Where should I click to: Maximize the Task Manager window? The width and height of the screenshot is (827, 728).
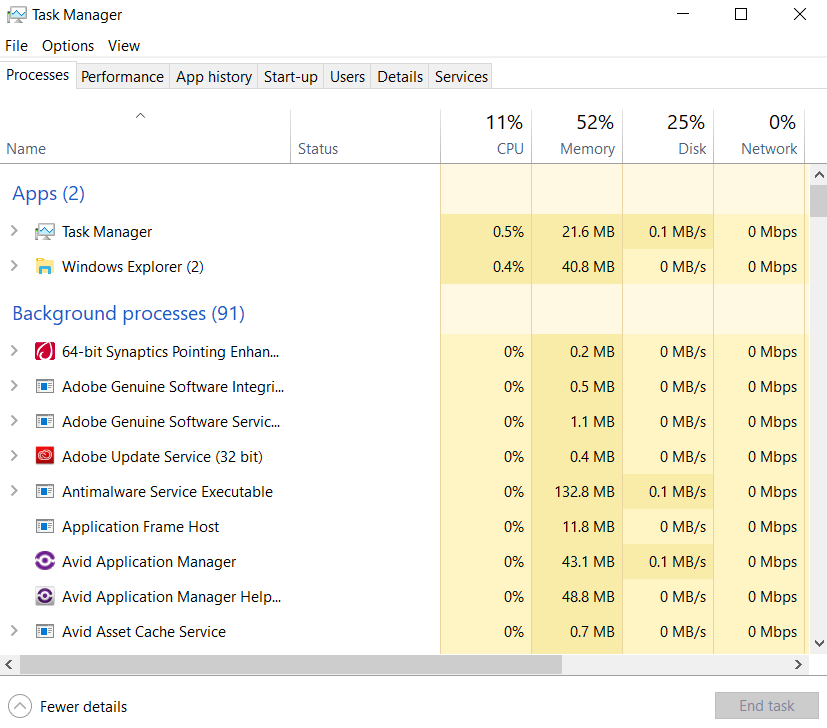(x=741, y=14)
